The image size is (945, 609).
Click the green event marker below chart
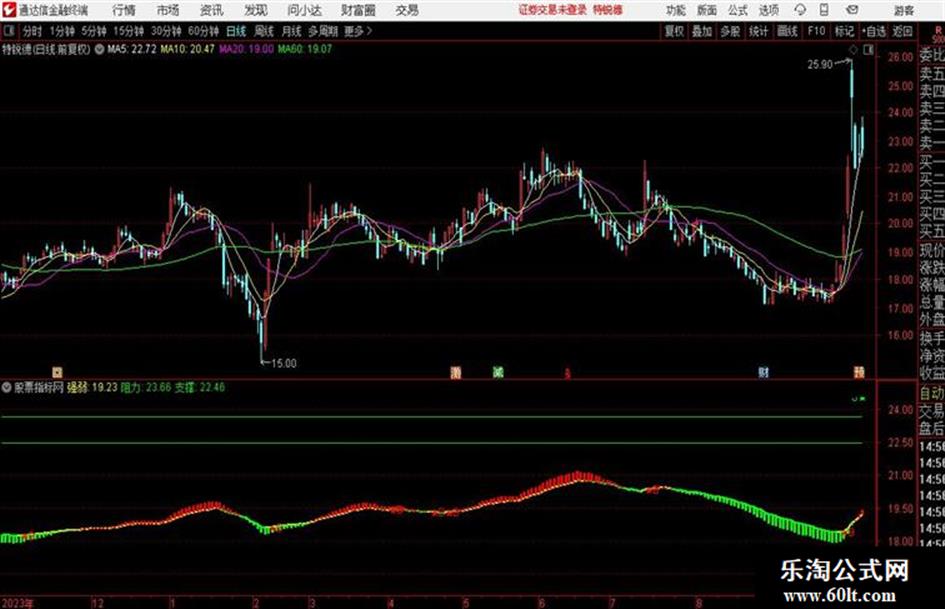point(498,373)
